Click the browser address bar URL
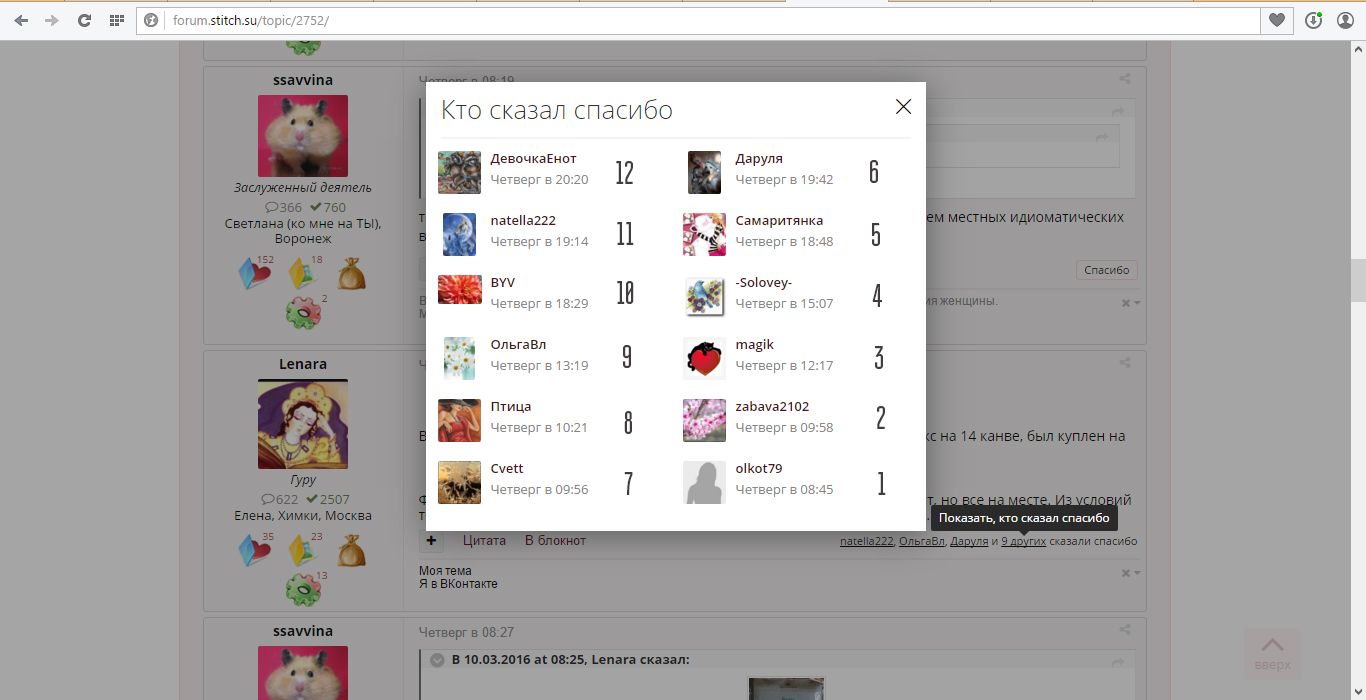 click(x=250, y=20)
